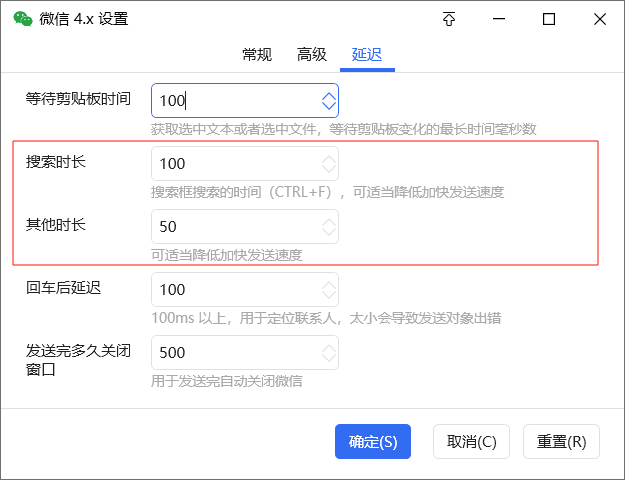Screen dimensions: 625x480
Task: Click the WeChat logo icon in title bar
Action: pos(23,19)
